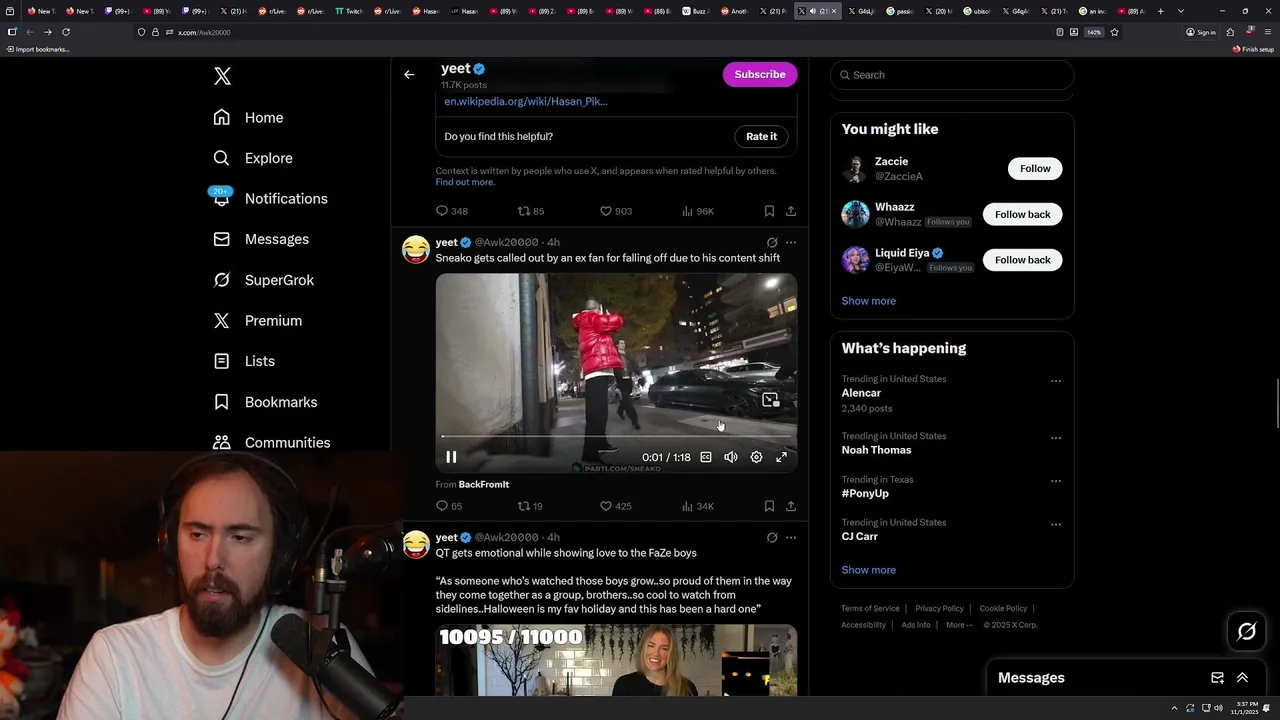1280x720 pixels.
Task: Click the Subscribe button
Action: pos(760,74)
